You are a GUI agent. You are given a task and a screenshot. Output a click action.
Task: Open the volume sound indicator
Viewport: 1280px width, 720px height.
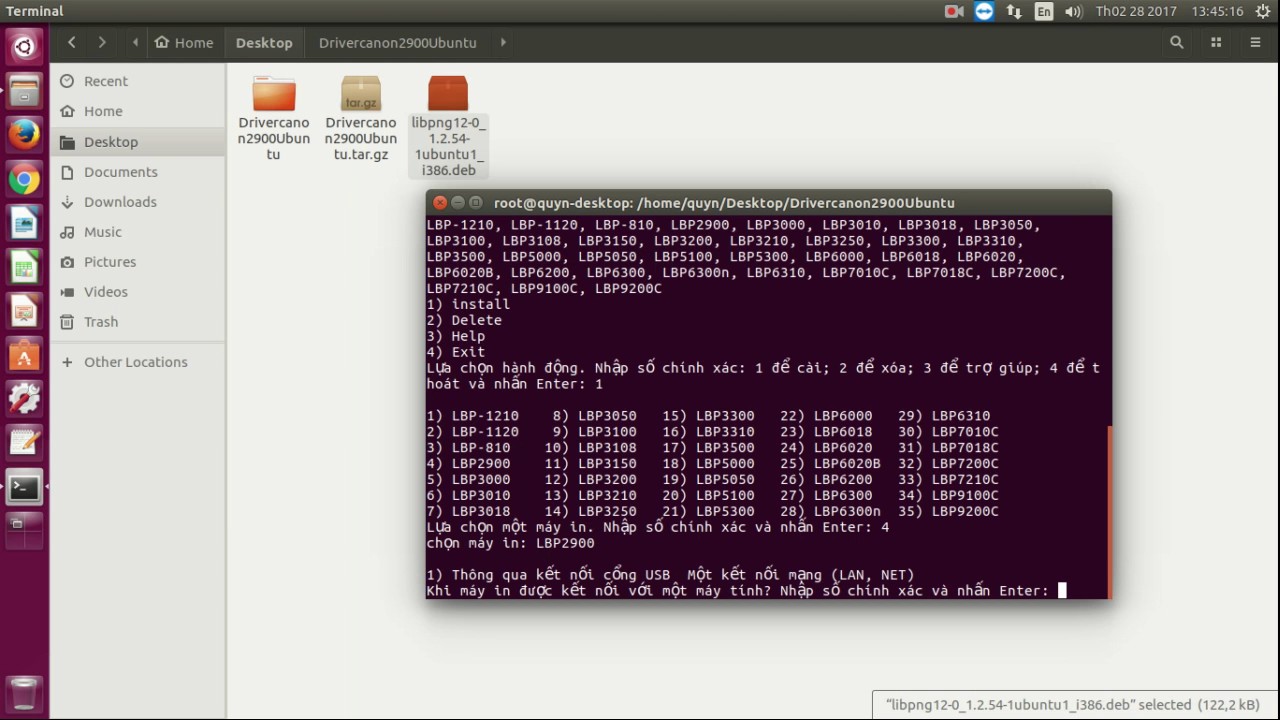1074,11
